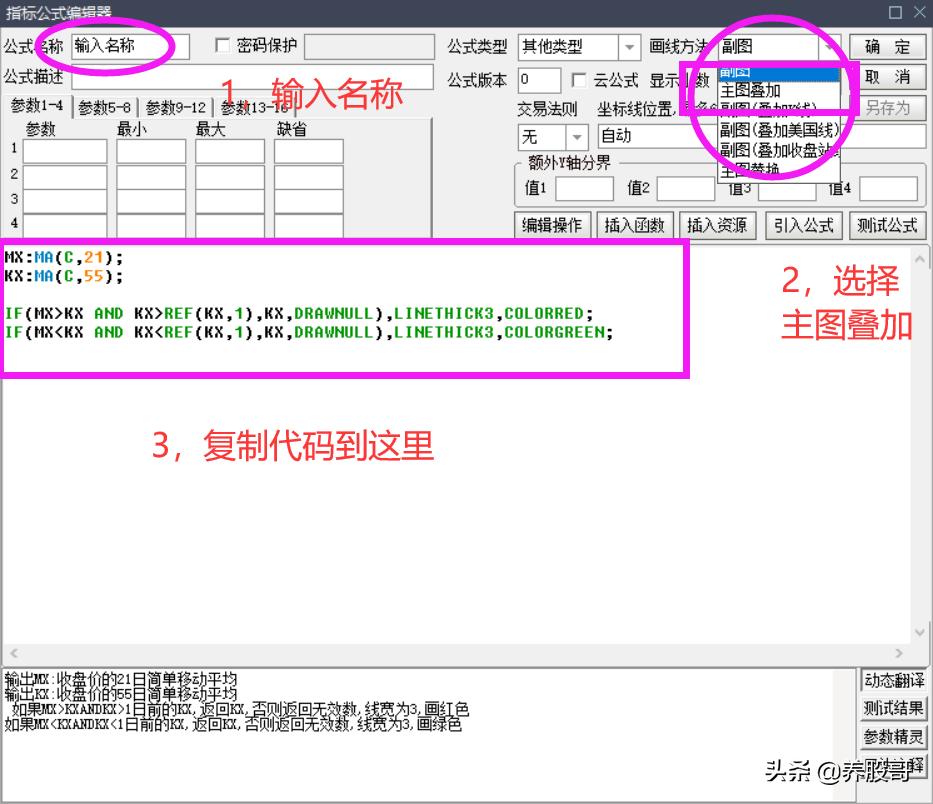This screenshot has width=933, height=804.
Task: Click 引入公式 to import a formula
Action: point(802,226)
